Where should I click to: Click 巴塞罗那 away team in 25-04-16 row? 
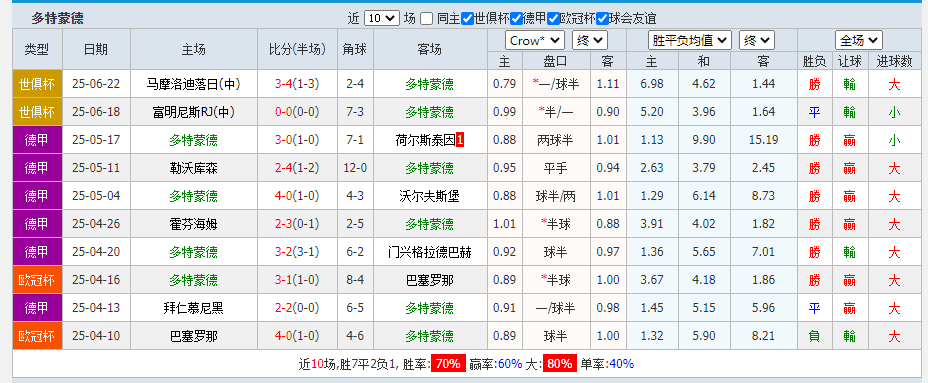(430, 280)
